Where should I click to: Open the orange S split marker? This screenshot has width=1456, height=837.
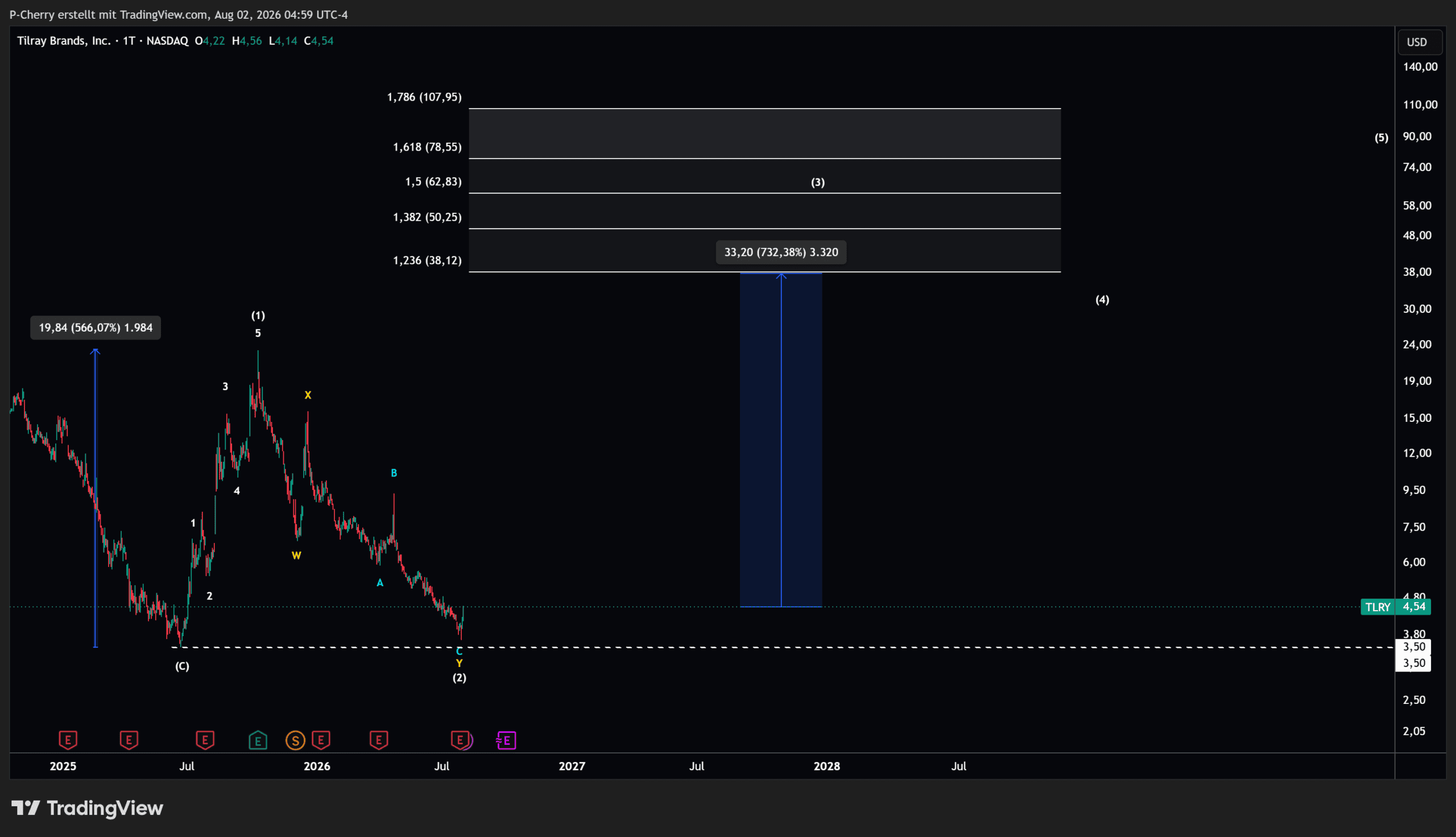295,740
